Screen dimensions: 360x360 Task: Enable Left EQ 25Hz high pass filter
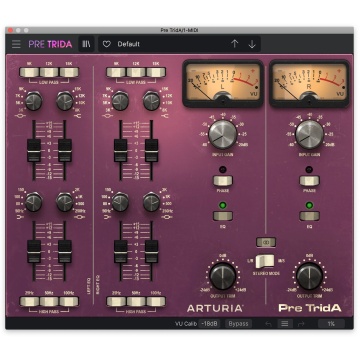29,301
